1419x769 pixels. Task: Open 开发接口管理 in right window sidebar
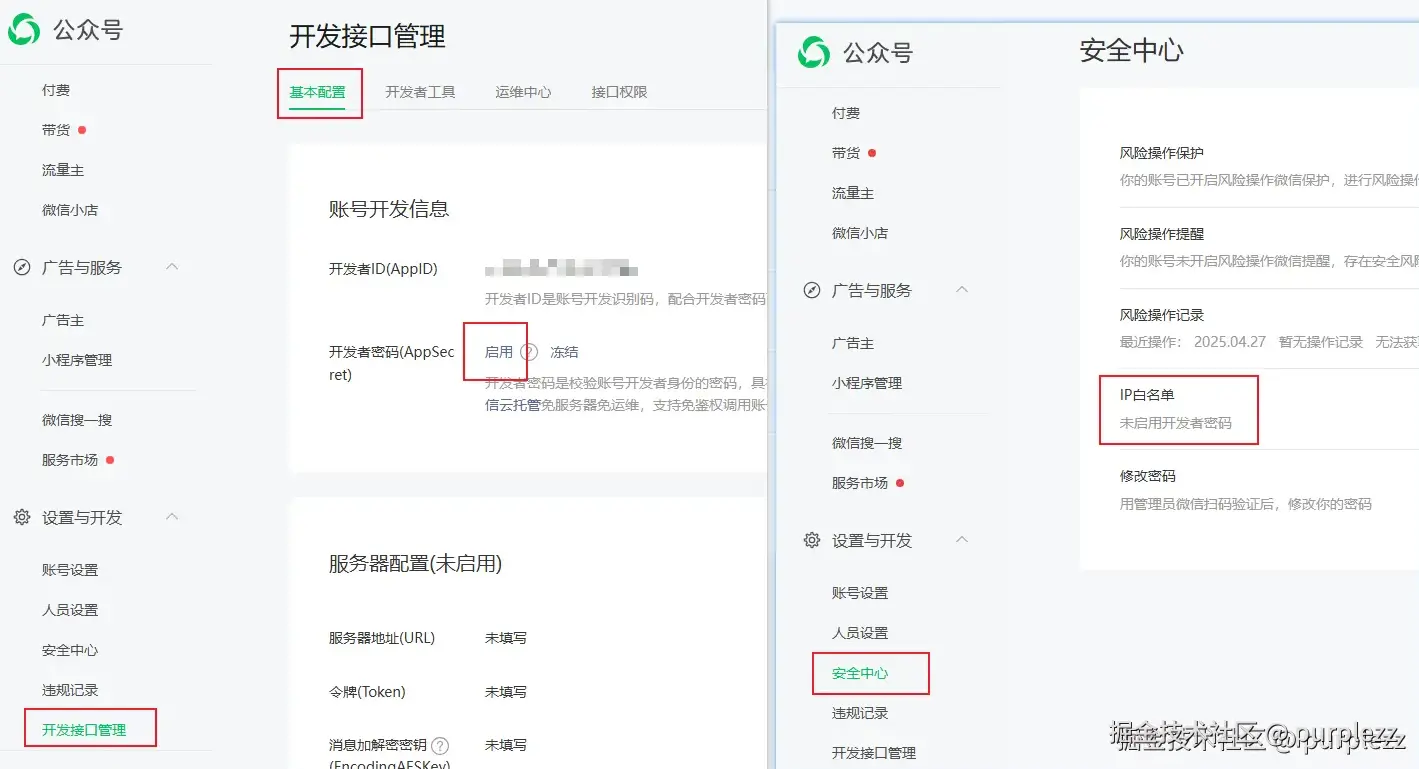pyautogui.click(x=874, y=753)
